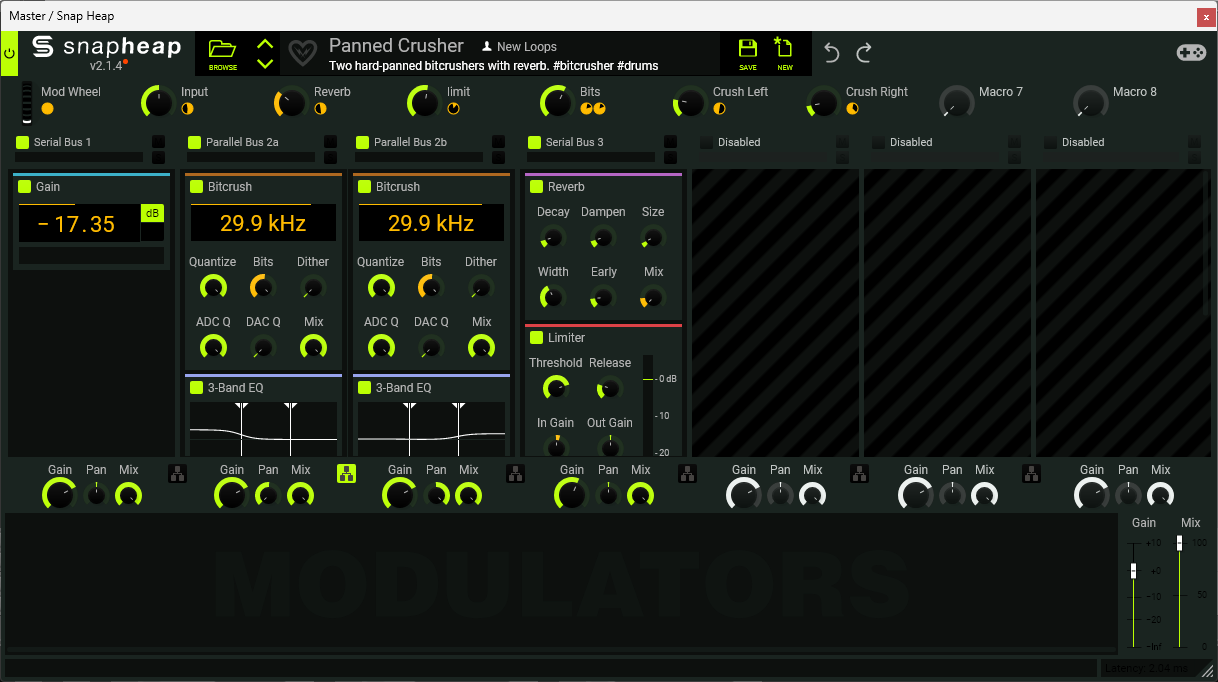
Task: Click the Parallel Bus 2a lane Pan knob
Action: point(267,494)
